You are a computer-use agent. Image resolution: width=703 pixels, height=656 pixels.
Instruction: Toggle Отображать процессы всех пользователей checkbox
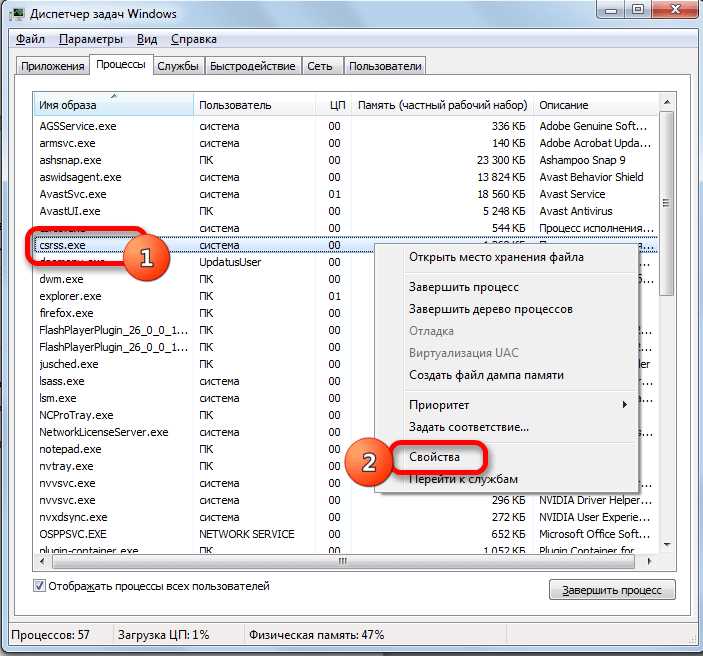39,586
